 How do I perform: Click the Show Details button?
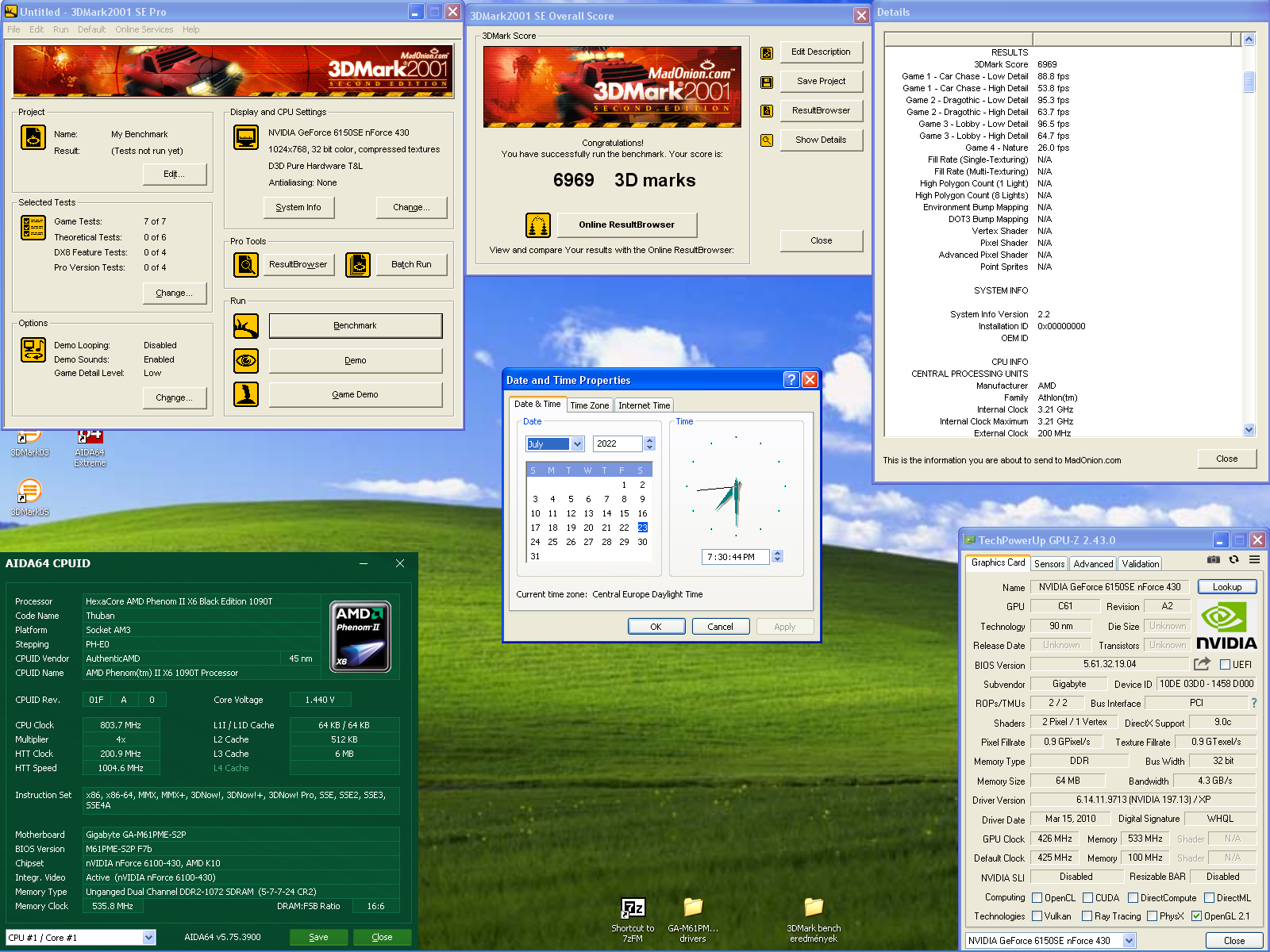(x=821, y=140)
